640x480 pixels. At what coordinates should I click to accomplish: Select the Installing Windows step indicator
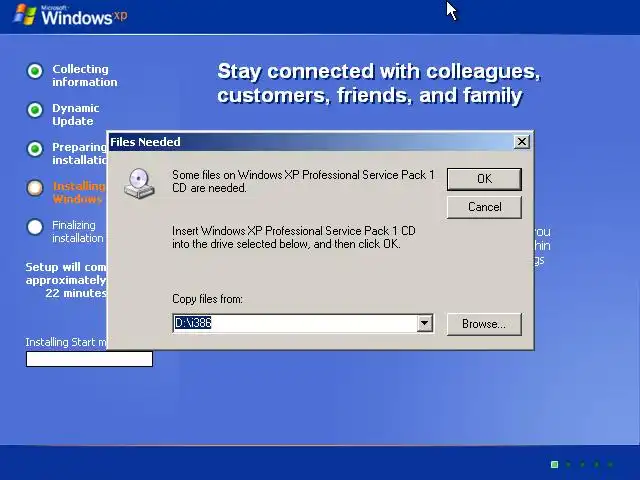click(x=35, y=188)
